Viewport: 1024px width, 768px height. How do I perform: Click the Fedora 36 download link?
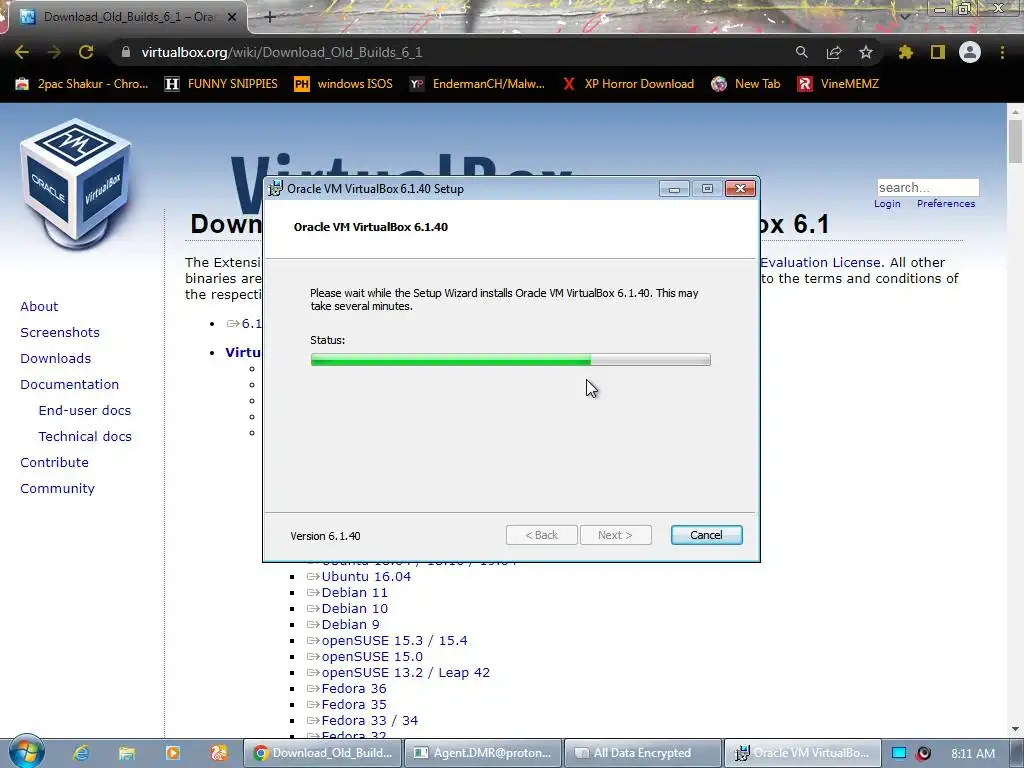354,688
